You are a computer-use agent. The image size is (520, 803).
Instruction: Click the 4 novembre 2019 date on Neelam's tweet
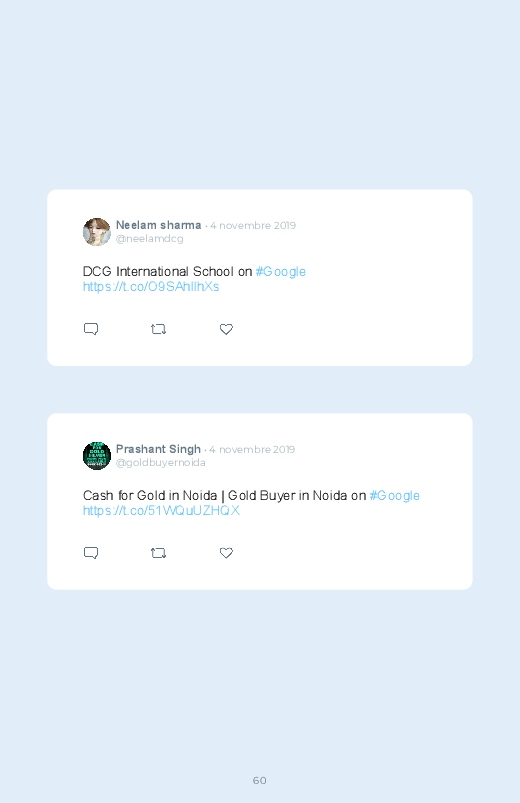coord(253,225)
